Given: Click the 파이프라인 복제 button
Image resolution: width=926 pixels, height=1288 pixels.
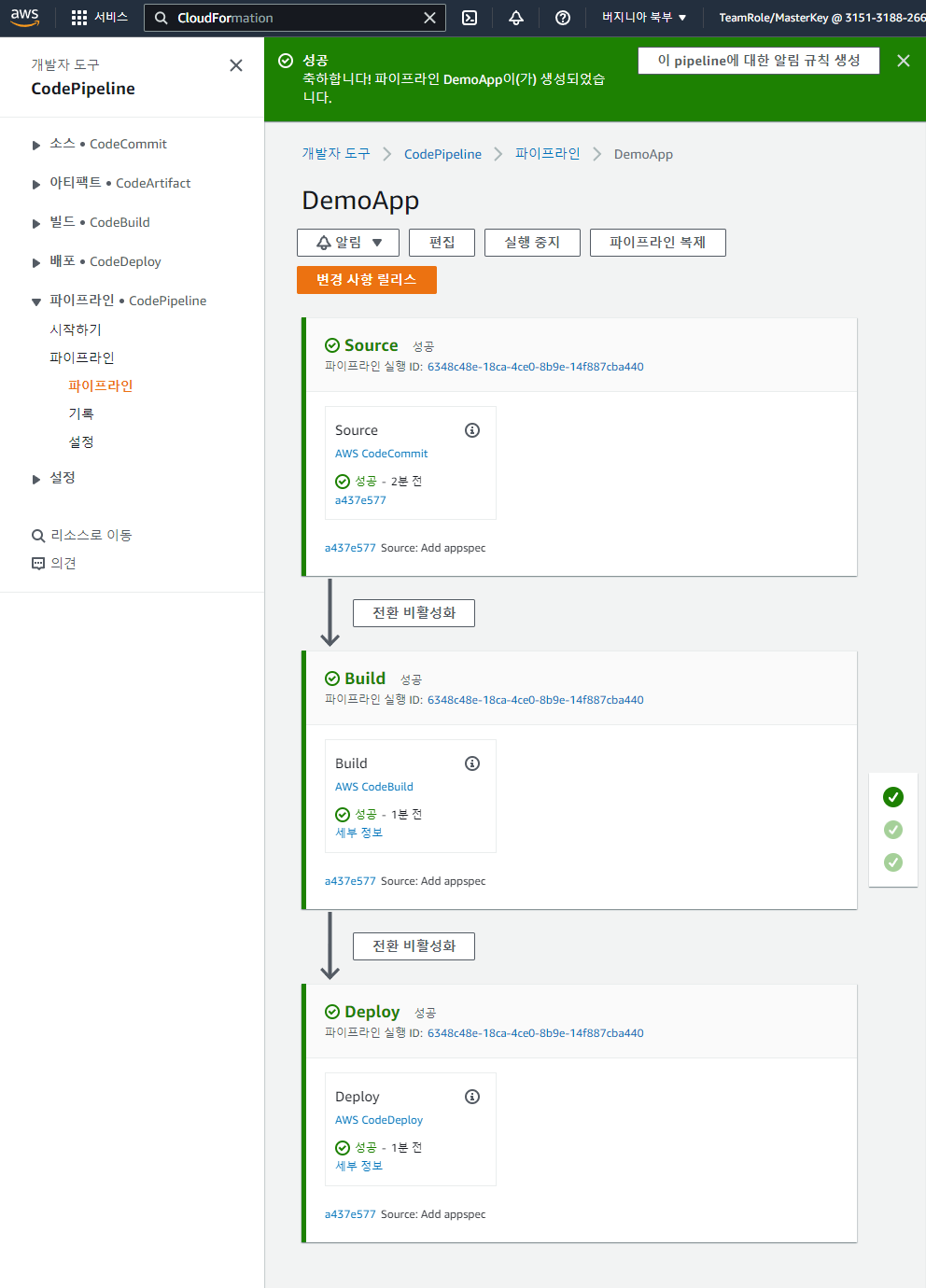Looking at the screenshot, I should point(658,243).
